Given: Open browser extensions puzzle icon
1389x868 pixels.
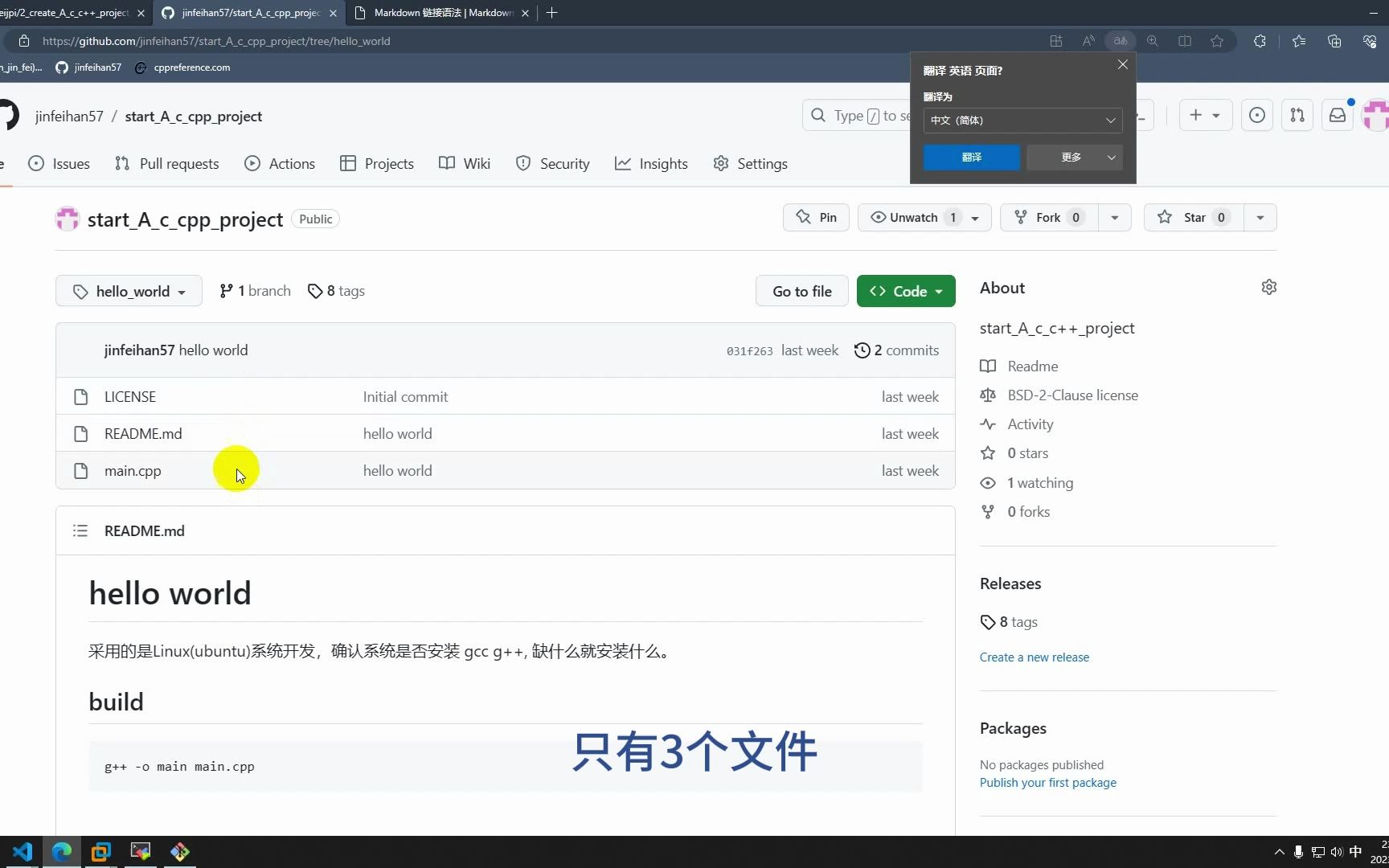Looking at the screenshot, I should click(1260, 41).
